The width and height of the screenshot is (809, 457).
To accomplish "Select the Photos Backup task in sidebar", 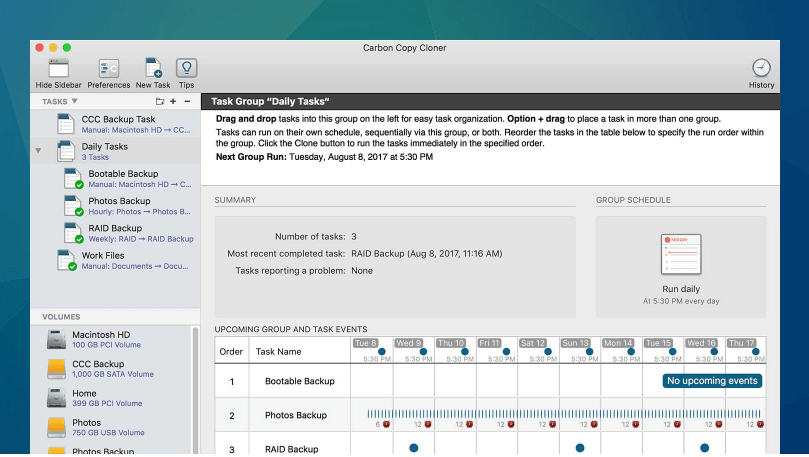I will [116, 206].
